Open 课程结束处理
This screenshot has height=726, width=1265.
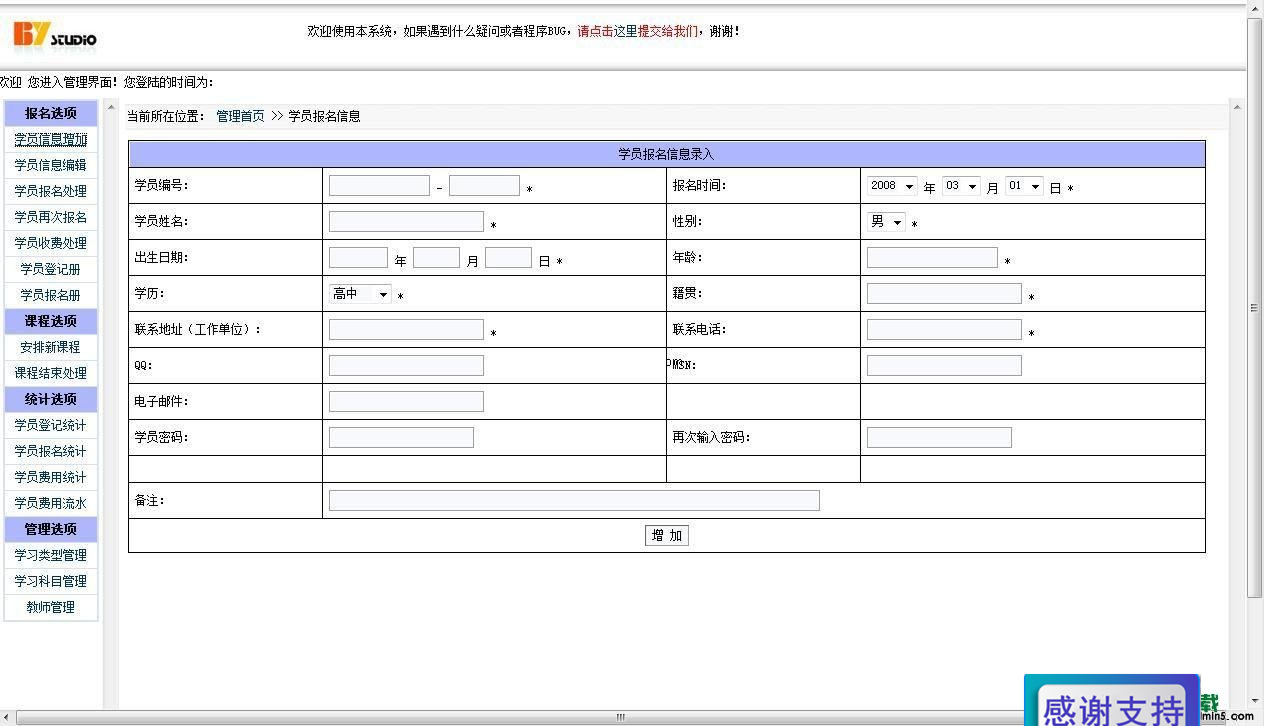[51, 373]
